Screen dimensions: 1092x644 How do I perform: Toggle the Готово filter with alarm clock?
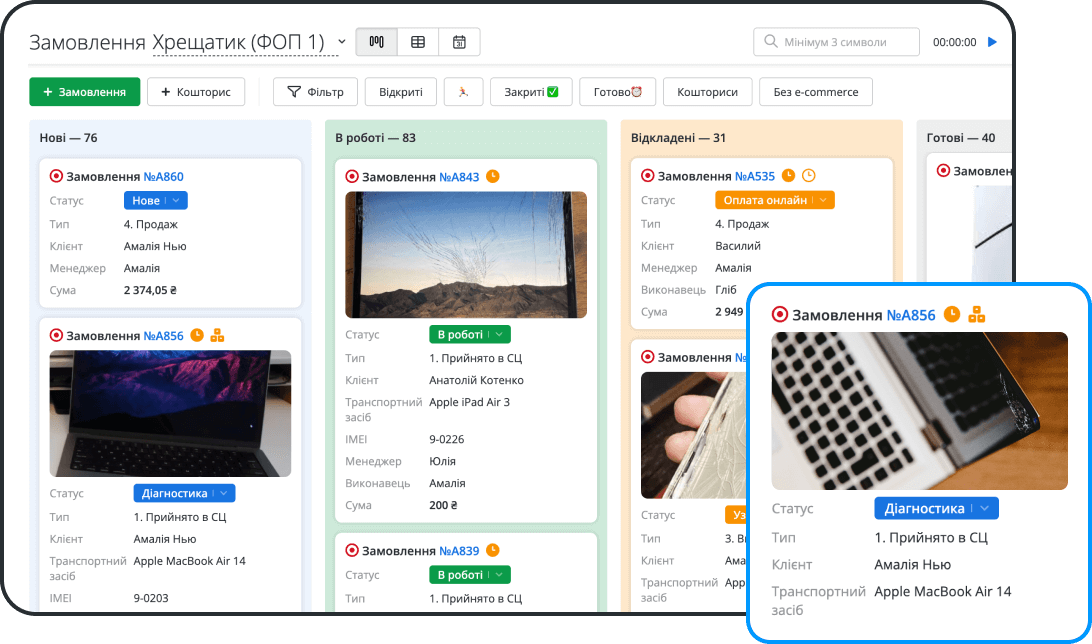point(617,92)
